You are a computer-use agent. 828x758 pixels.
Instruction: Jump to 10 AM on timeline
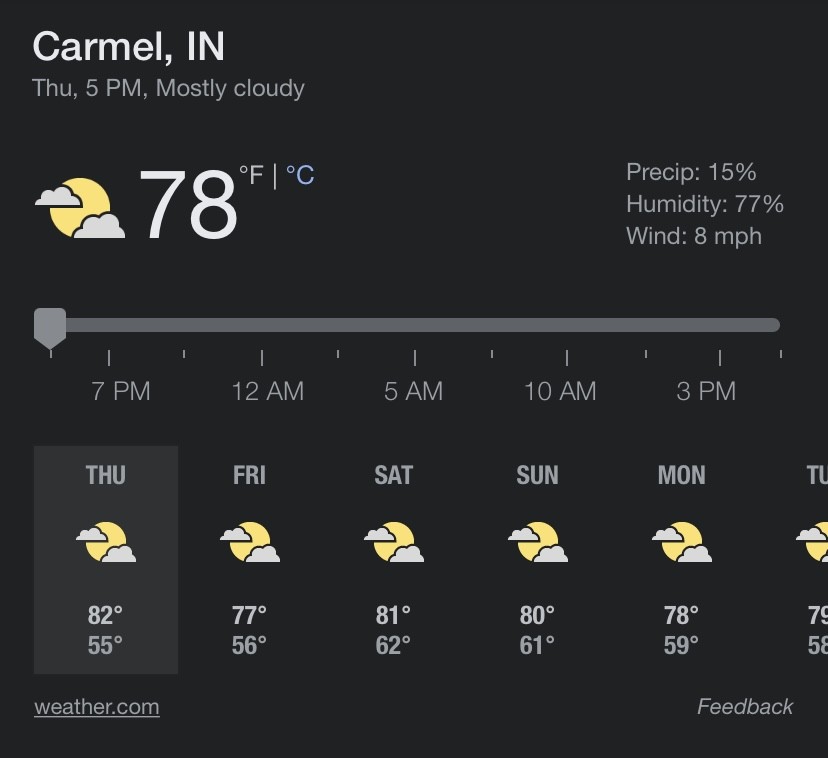point(560,391)
